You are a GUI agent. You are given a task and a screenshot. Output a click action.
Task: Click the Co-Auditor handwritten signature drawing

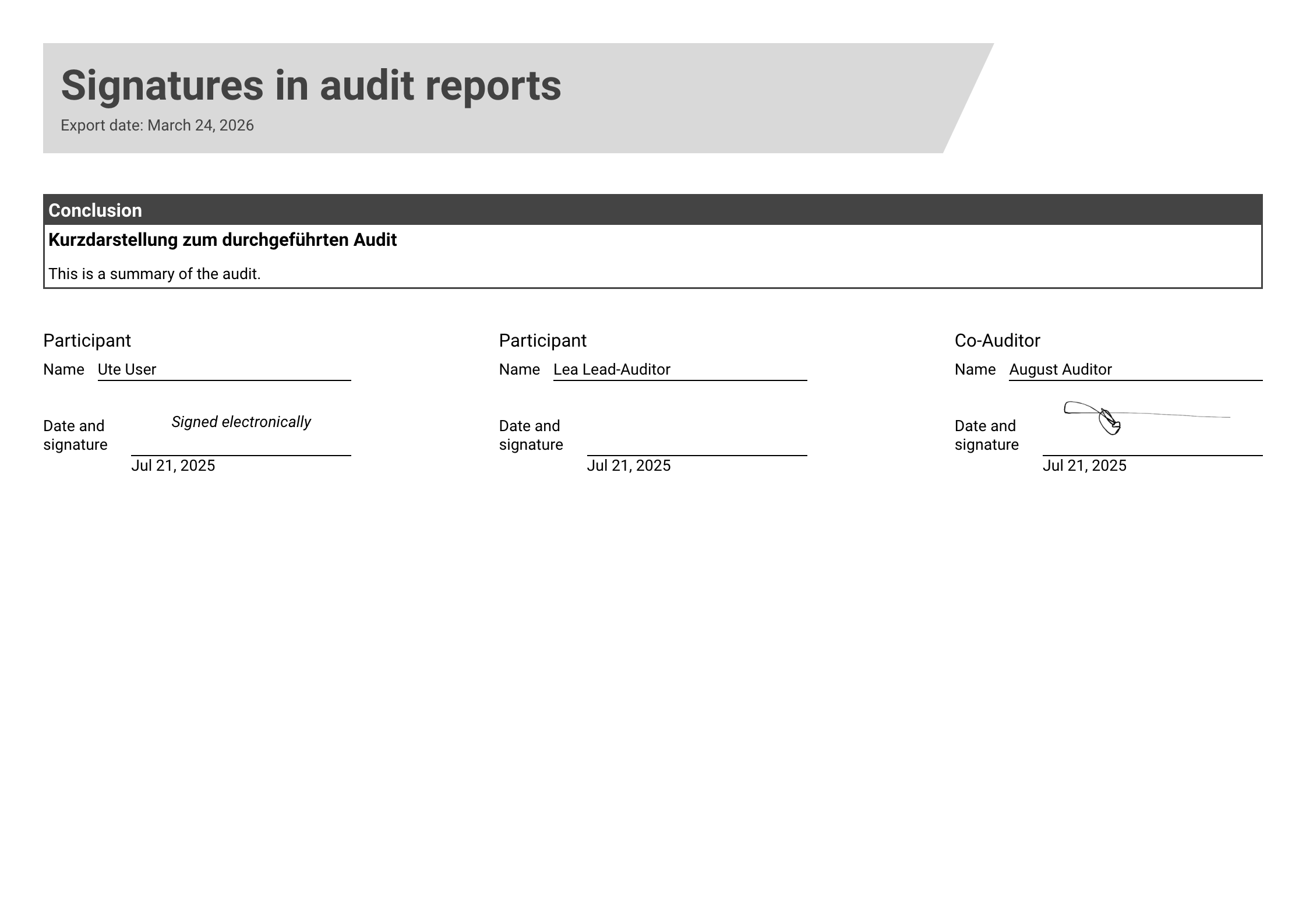(x=1107, y=417)
